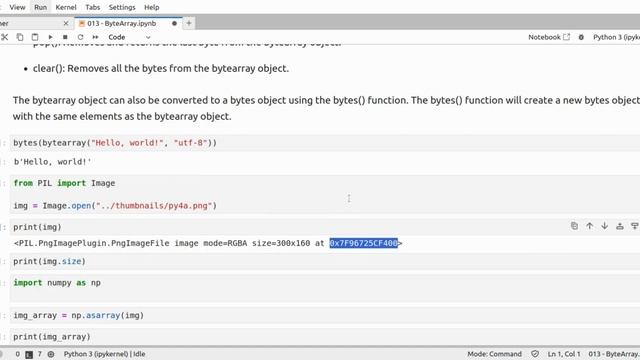Interrupt the kernel with stop icon
The image size is (640, 360).
click(x=65, y=37)
